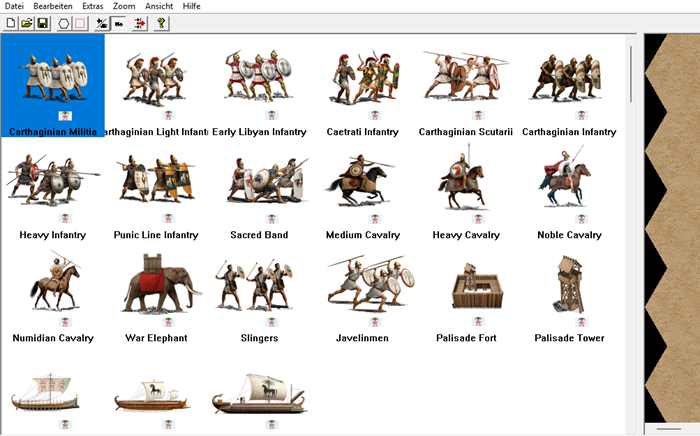
Task: Select the hexagon grid toolbar icon
Action: tap(64, 23)
